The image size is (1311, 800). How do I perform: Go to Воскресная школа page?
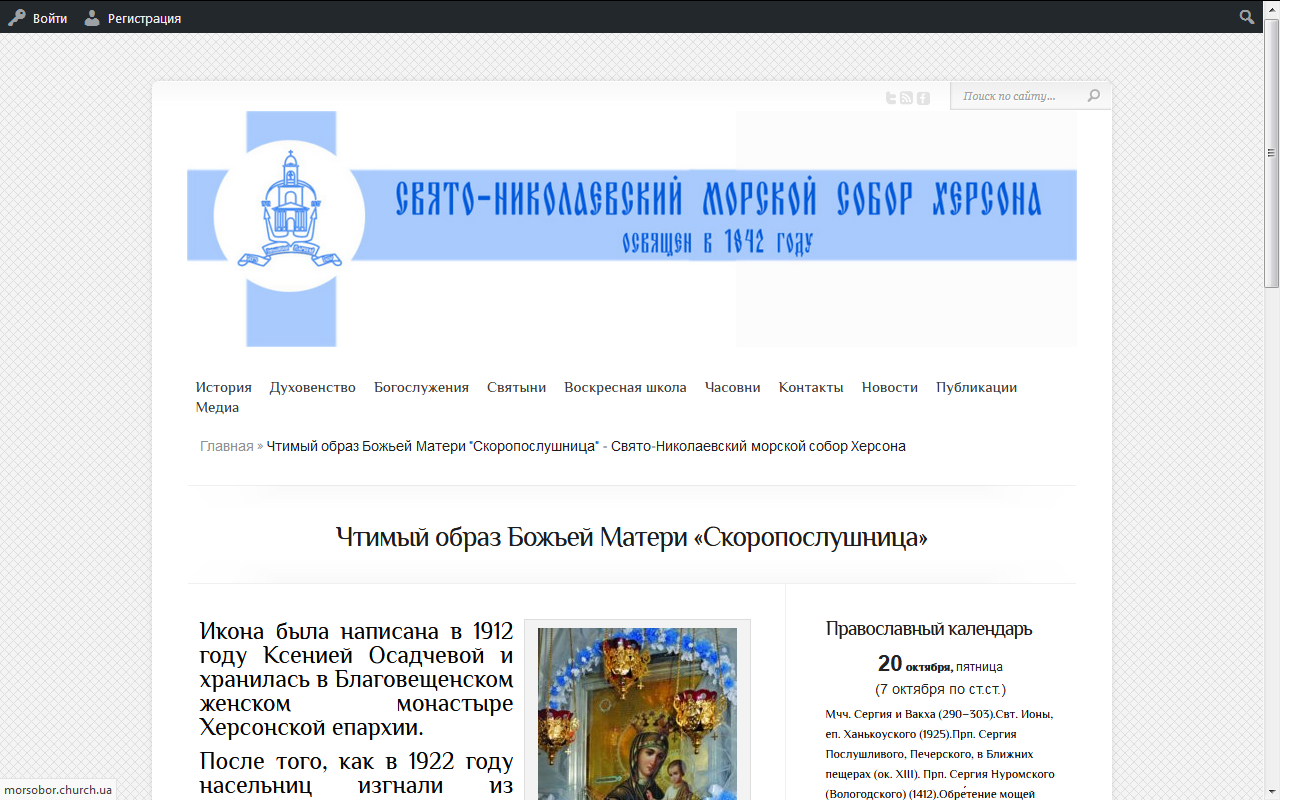click(625, 387)
